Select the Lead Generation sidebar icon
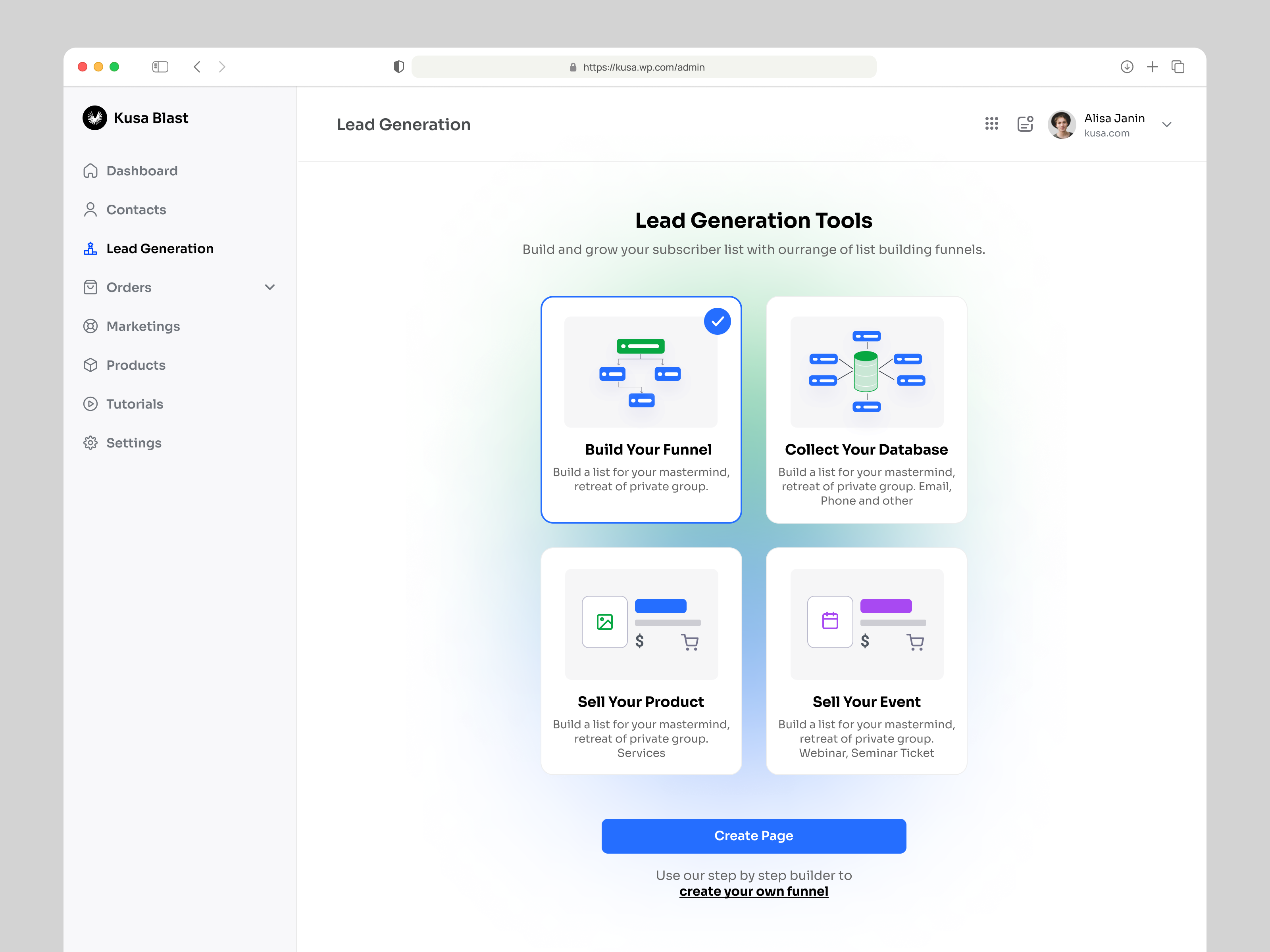1270x952 pixels. pyautogui.click(x=91, y=248)
